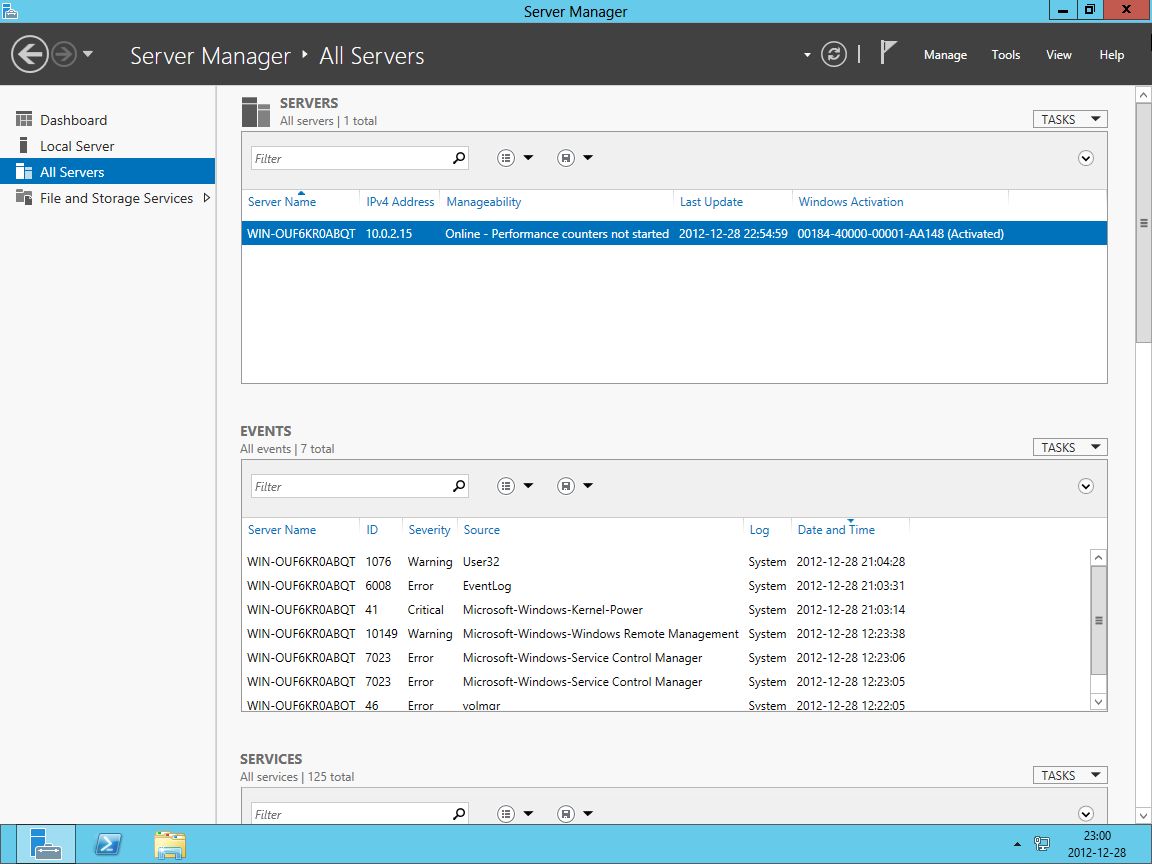The image size is (1152, 864).
Task: Sort Servers by Server Name column
Action: click(x=282, y=201)
